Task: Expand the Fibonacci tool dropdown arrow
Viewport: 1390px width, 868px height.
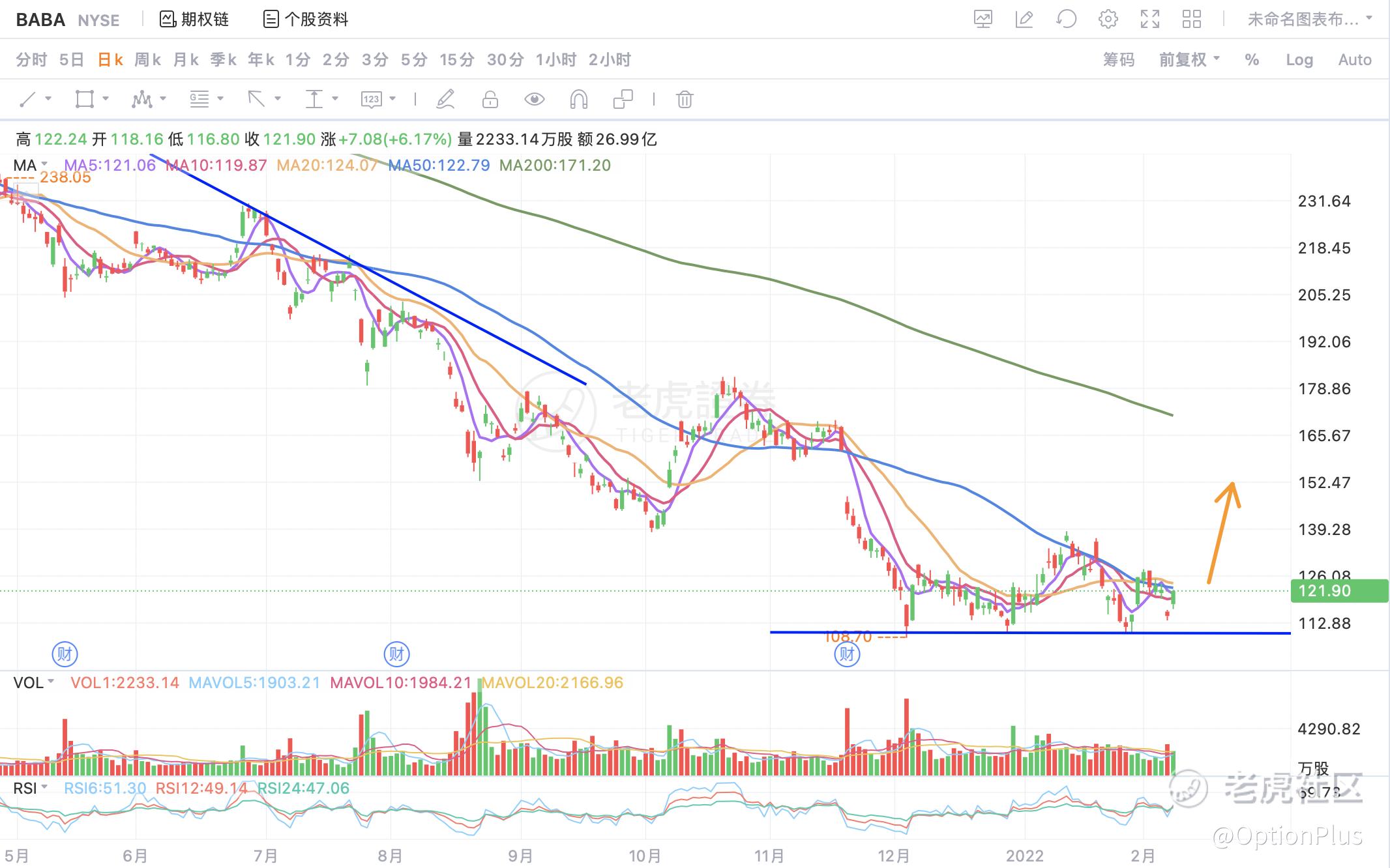Action: (x=220, y=99)
